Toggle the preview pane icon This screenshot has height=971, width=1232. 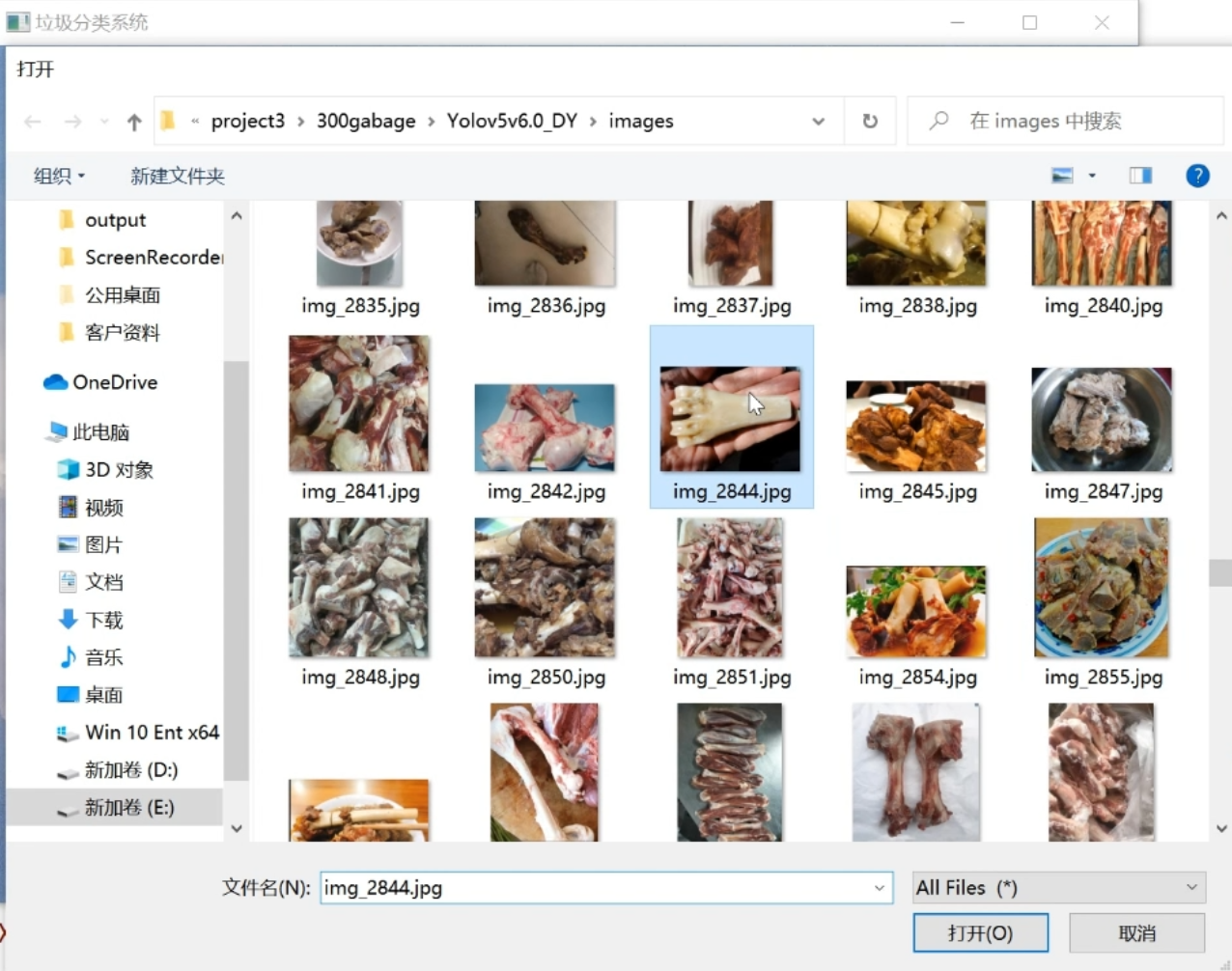click(x=1140, y=175)
